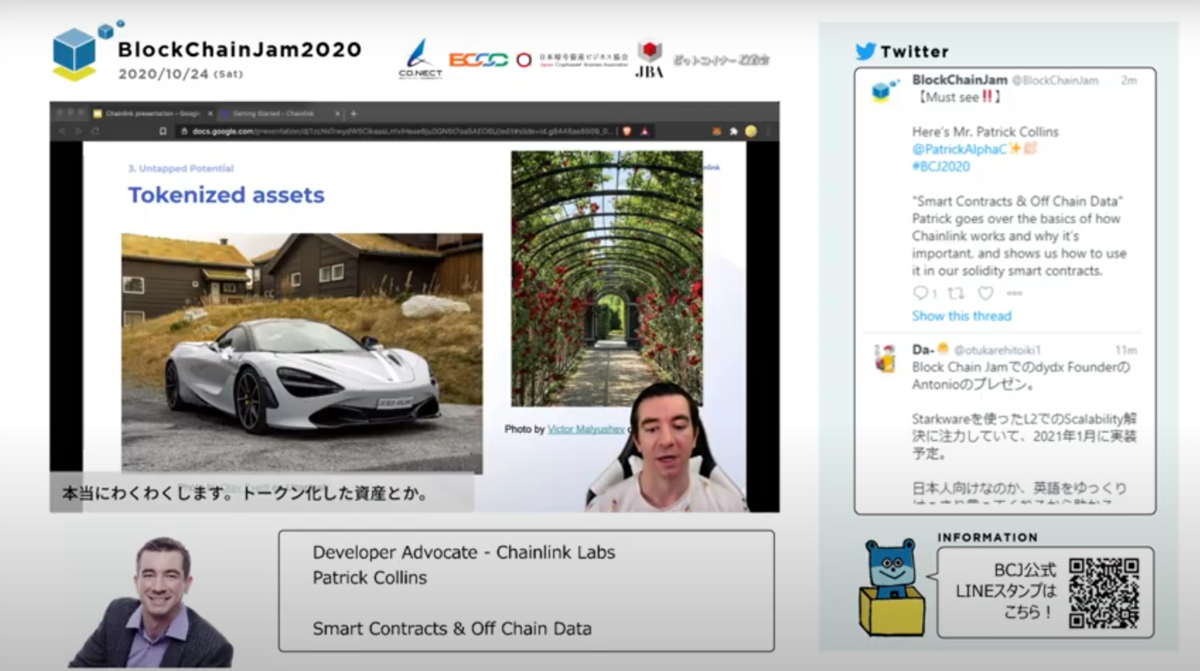Viewport: 1200px width, 671px height.
Task: Open the #BCJ2020 hashtag link
Action: pyautogui.click(x=941, y=167)
